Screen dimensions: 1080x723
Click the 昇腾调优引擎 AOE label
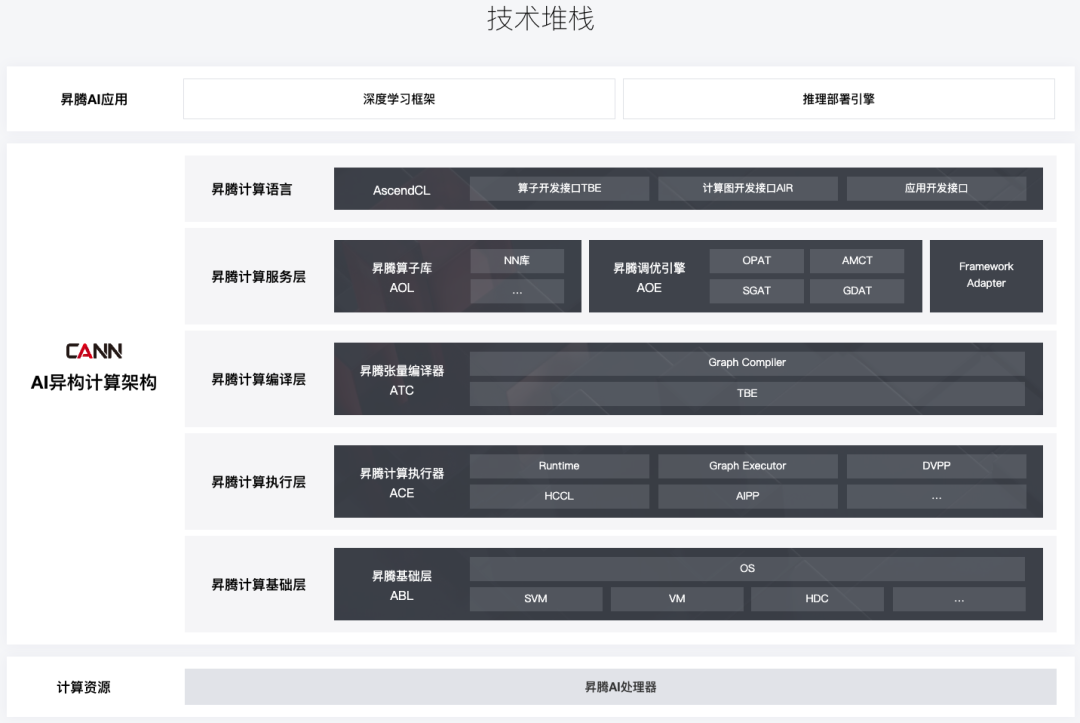(649, 277)
